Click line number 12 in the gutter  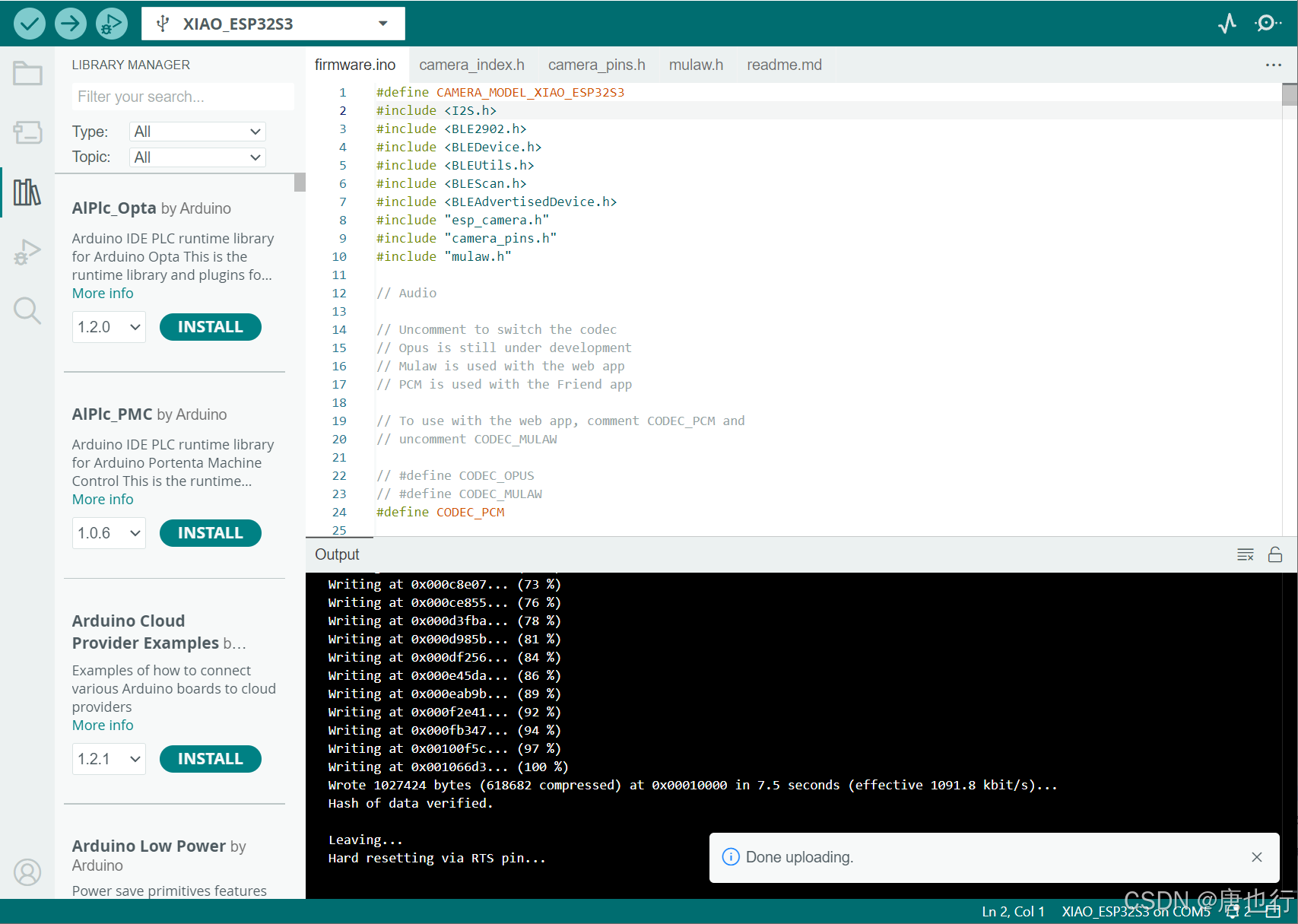point(339,294)
